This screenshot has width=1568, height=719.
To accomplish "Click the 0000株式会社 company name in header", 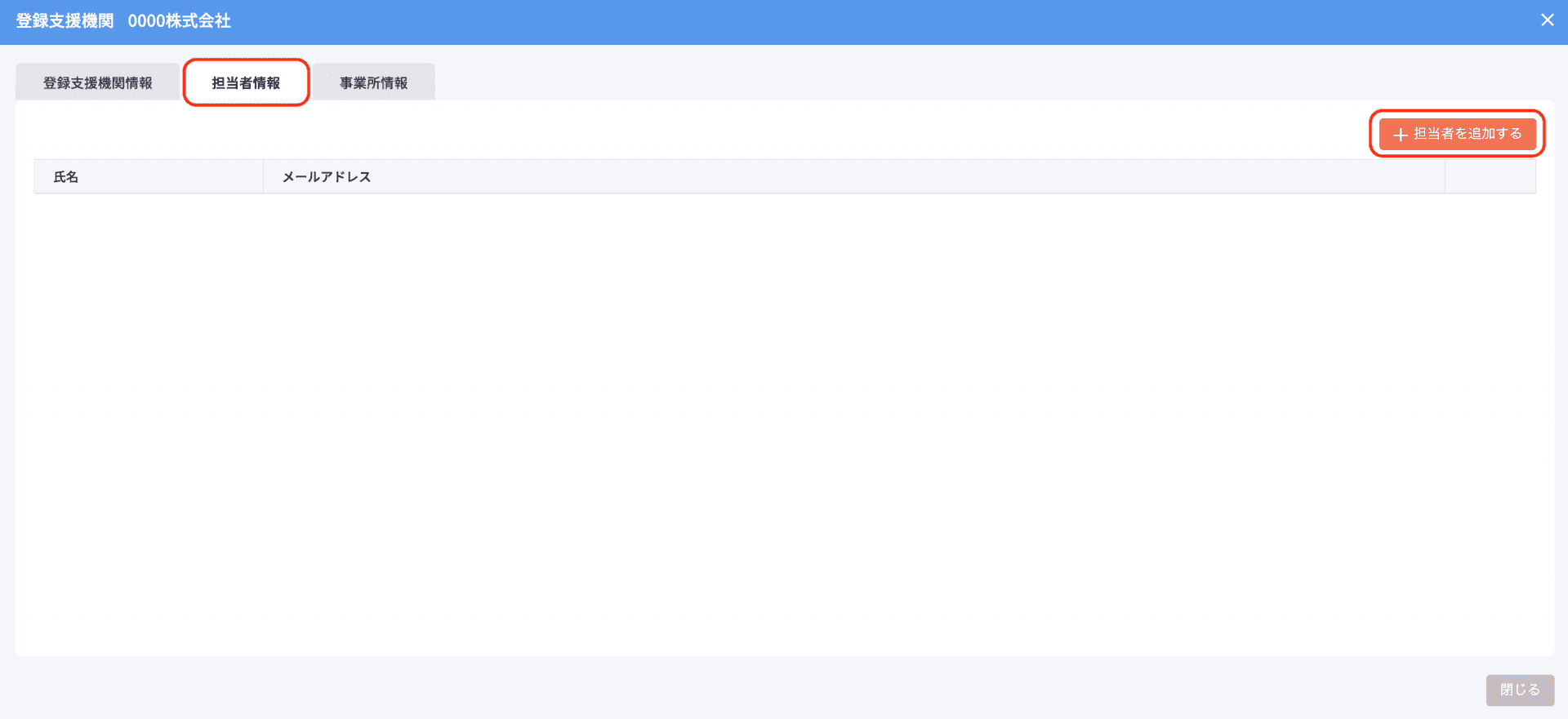I will pos(180,21).
